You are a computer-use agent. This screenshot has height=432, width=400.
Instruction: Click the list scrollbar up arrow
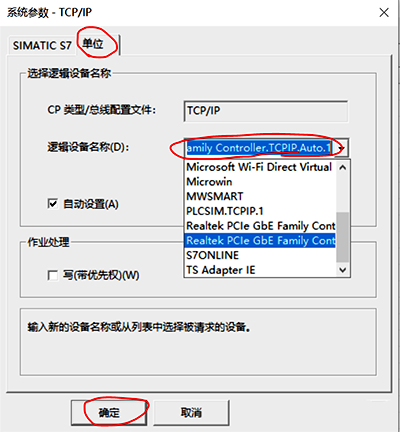pos(343,167)
